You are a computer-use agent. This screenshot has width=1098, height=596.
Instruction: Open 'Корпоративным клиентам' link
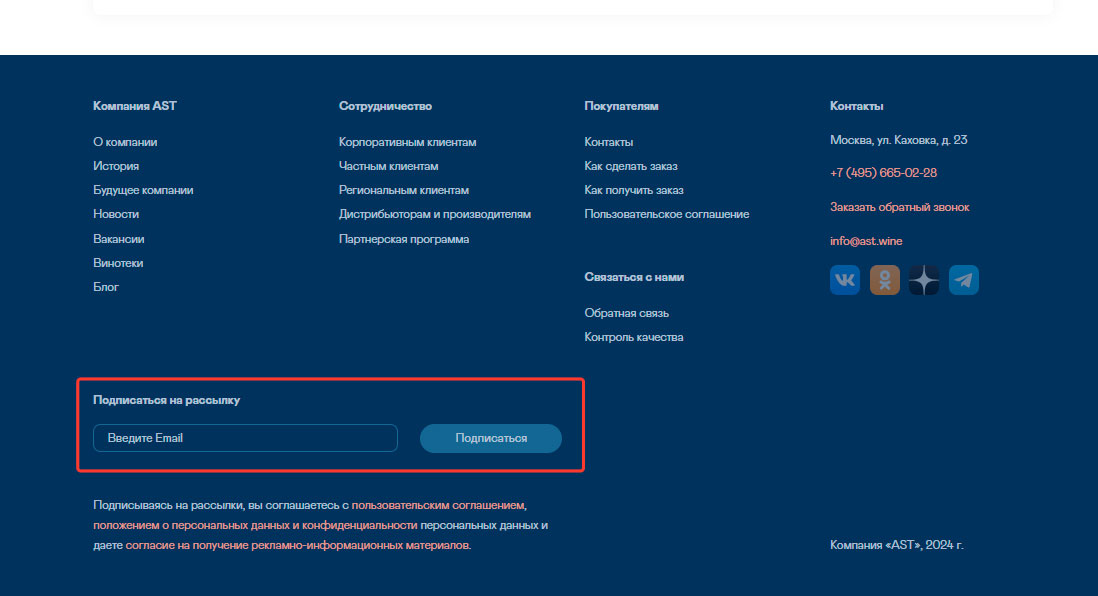click(408, 141)
